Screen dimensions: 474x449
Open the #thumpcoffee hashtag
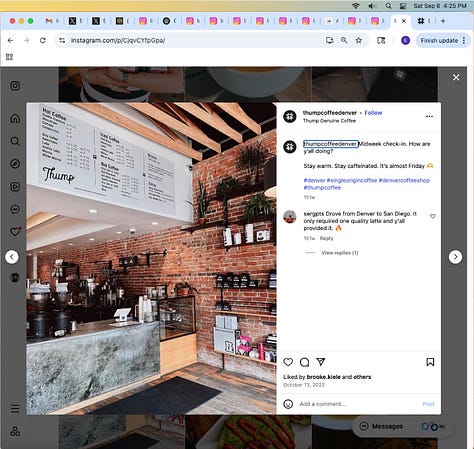[x=322, y=188]
